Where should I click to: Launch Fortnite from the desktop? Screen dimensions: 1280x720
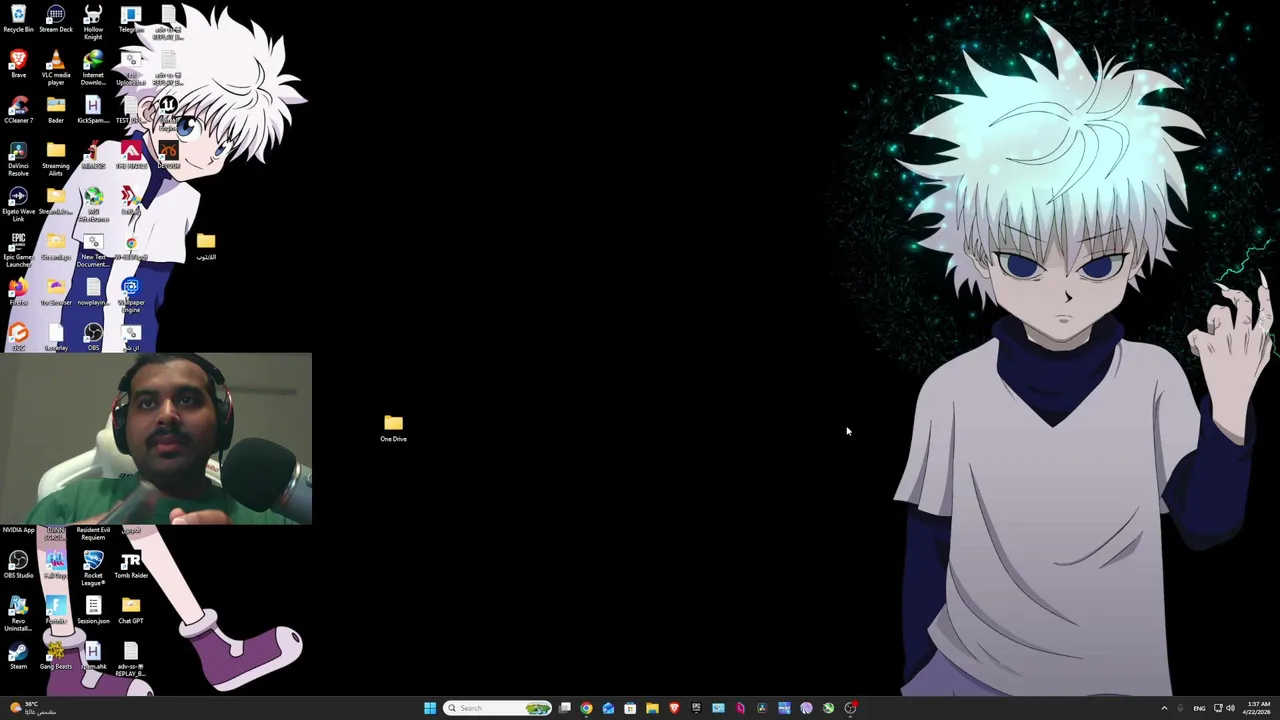point(56,610)
